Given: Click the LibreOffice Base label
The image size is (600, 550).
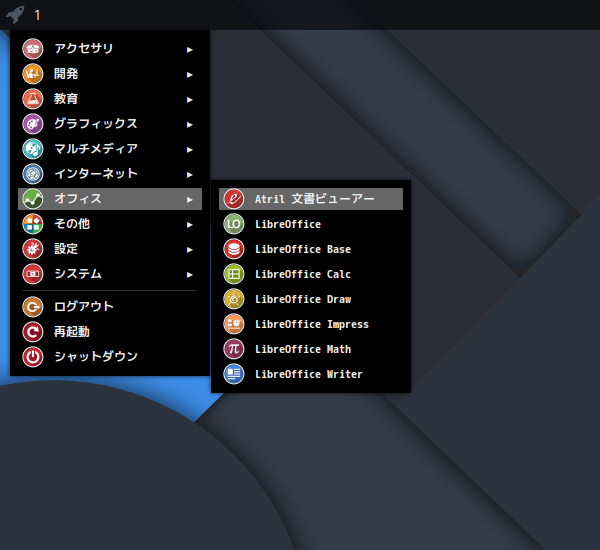Looking at the screenshot, I should click(303, 249).
